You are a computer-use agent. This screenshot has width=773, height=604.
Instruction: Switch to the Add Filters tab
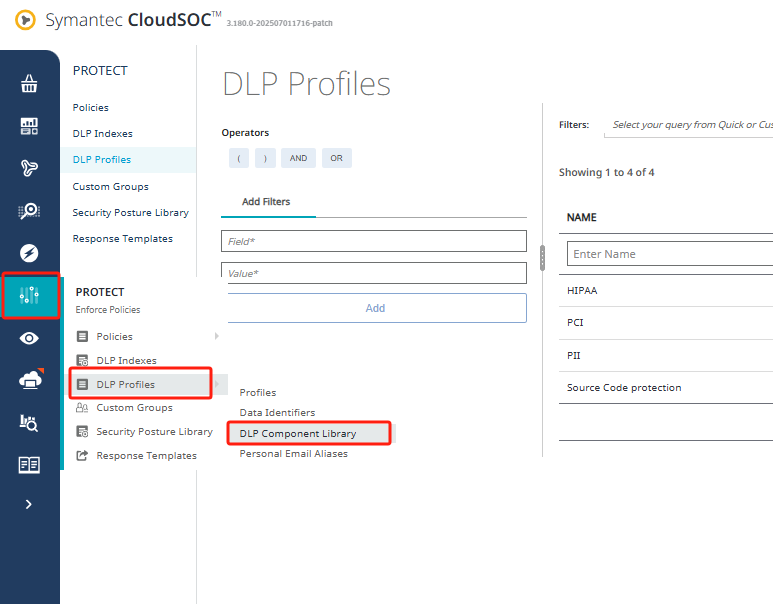(266, 202)
